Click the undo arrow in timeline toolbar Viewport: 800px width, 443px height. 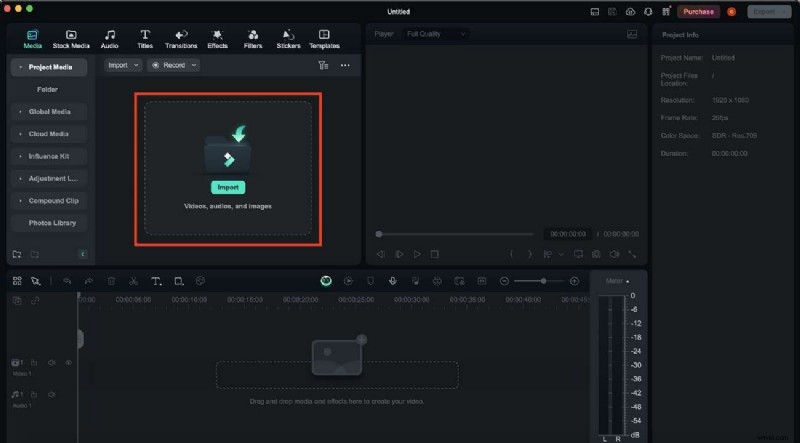67,281
